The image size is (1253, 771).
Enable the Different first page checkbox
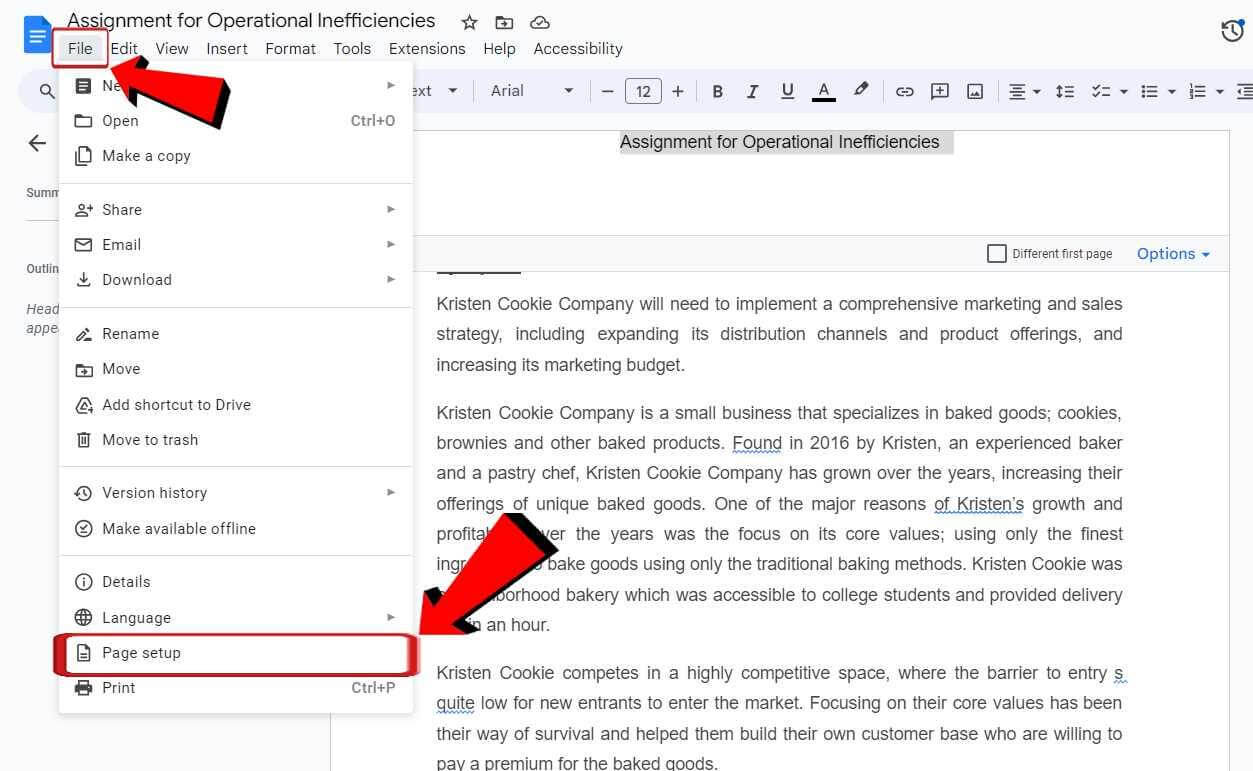pyautogui.click(x=996, y=253)
